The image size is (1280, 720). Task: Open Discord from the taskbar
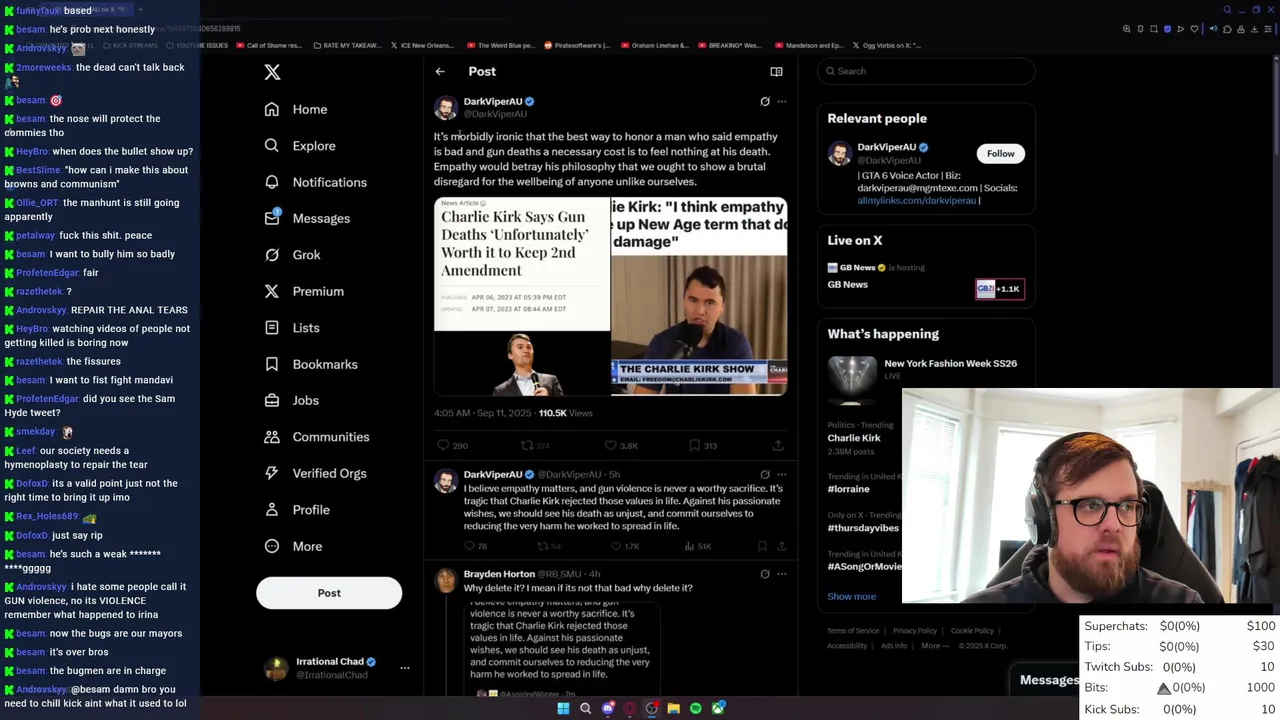(608, 708)
